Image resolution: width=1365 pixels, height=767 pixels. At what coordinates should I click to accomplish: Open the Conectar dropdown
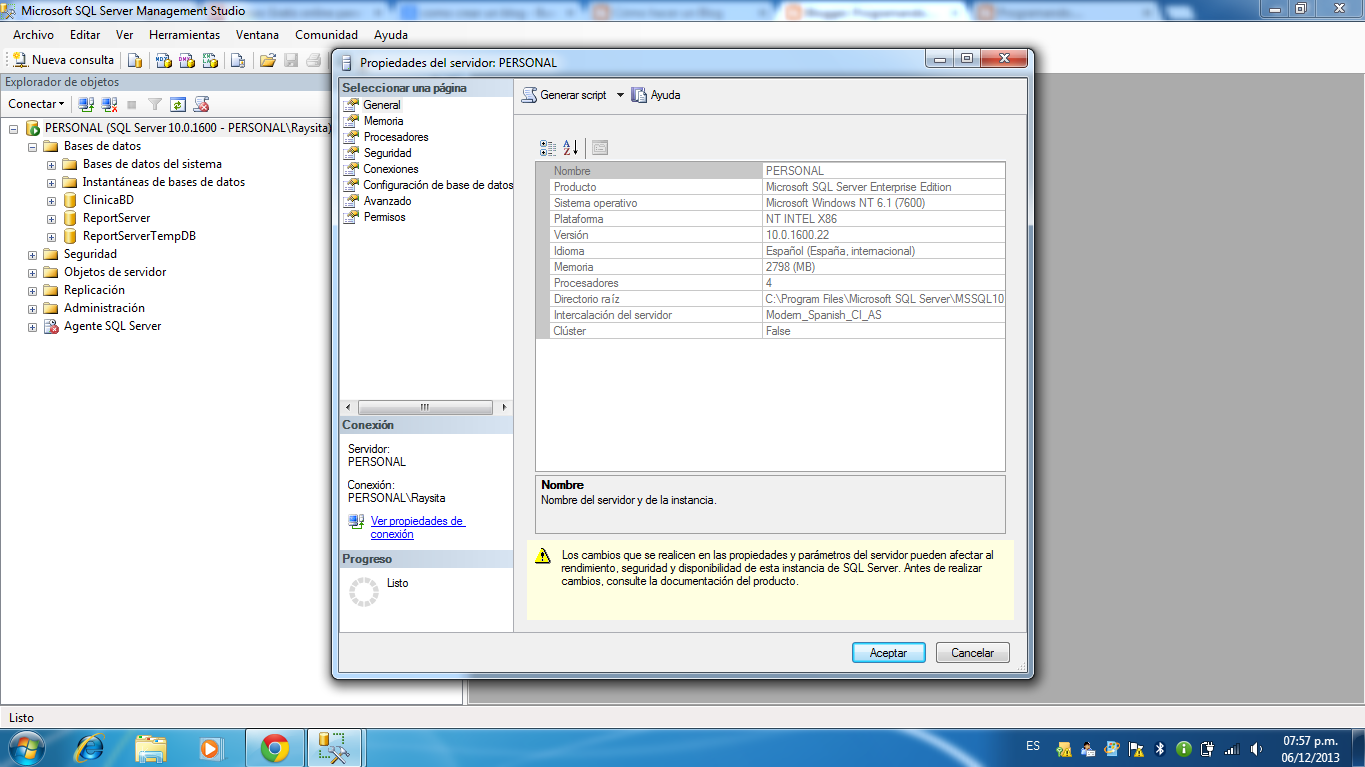point(37,104)
